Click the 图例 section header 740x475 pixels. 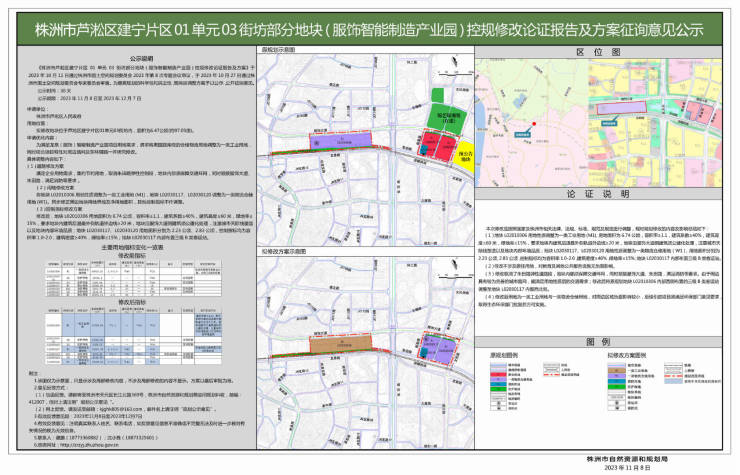pyautogui.click(x=598, y=342)
